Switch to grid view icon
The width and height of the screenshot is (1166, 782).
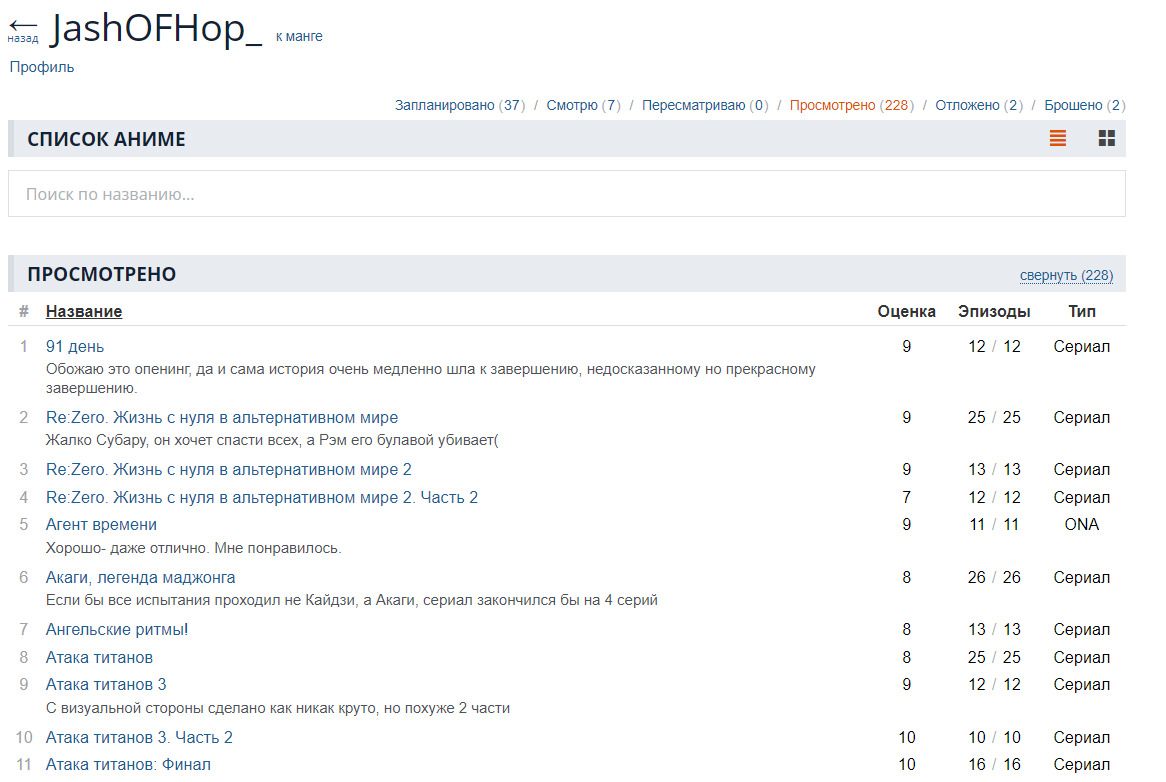[x=1106, y=139]
